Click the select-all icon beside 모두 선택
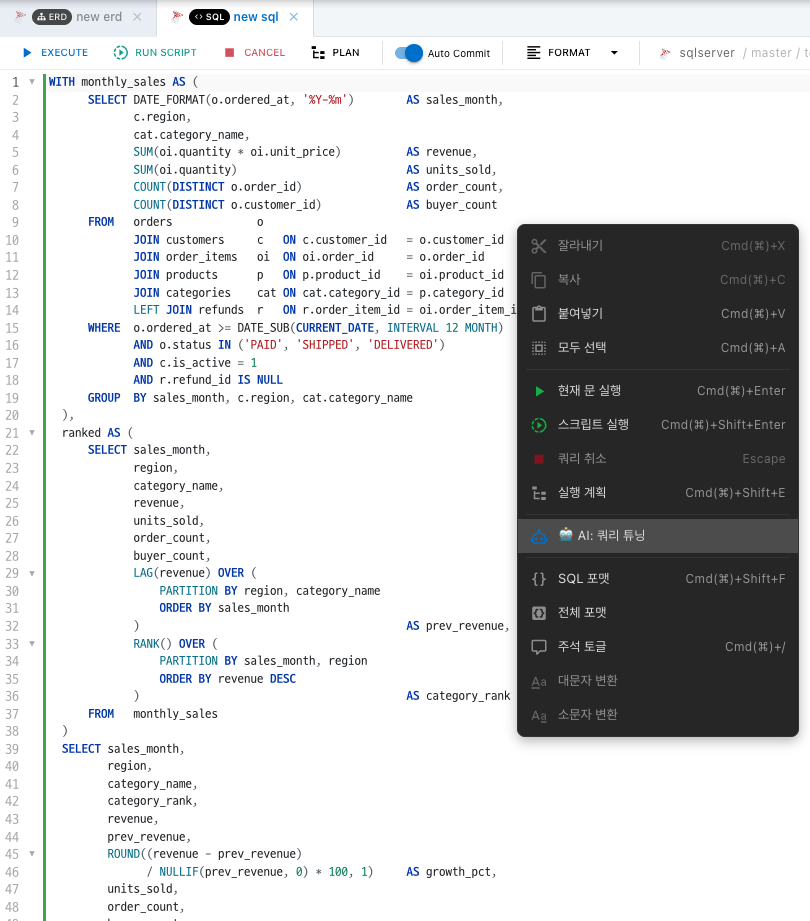Image resolution: width=810 pixels, height=921 pixels. (x=539, y=348)
